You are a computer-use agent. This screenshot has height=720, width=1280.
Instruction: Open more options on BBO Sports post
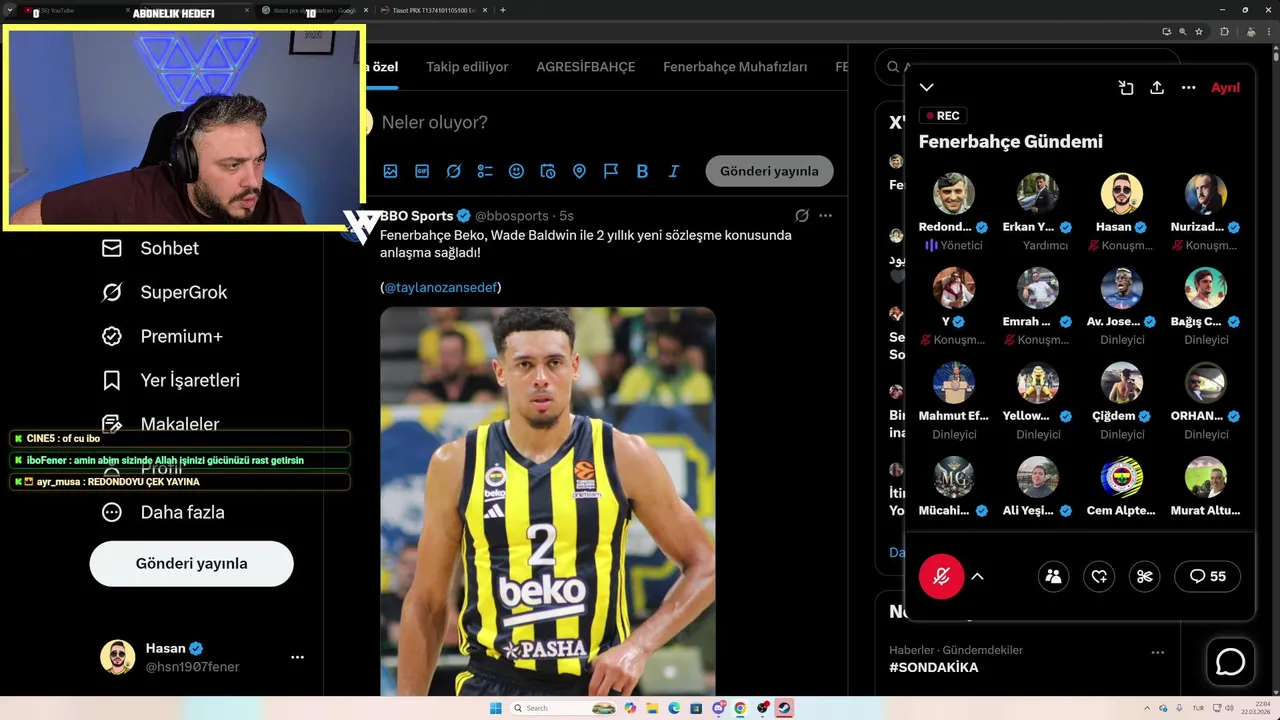(x=825, y=215)
